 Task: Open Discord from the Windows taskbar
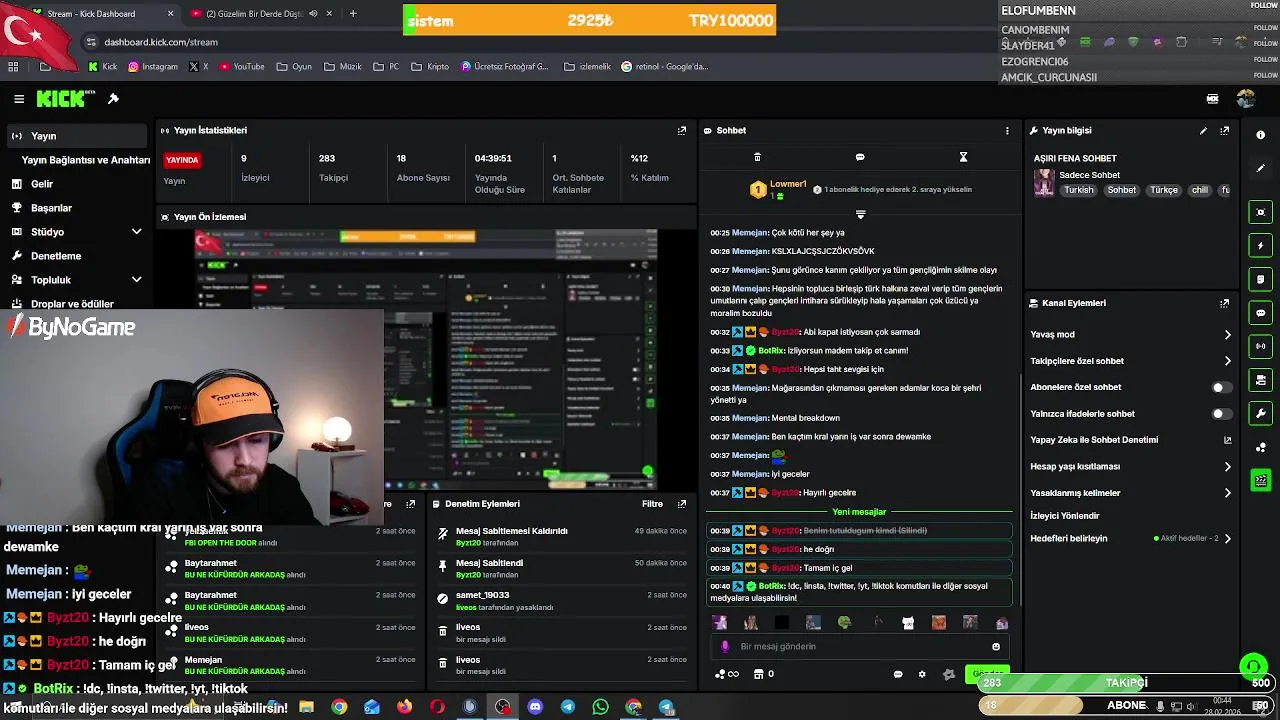pos(535,707)
